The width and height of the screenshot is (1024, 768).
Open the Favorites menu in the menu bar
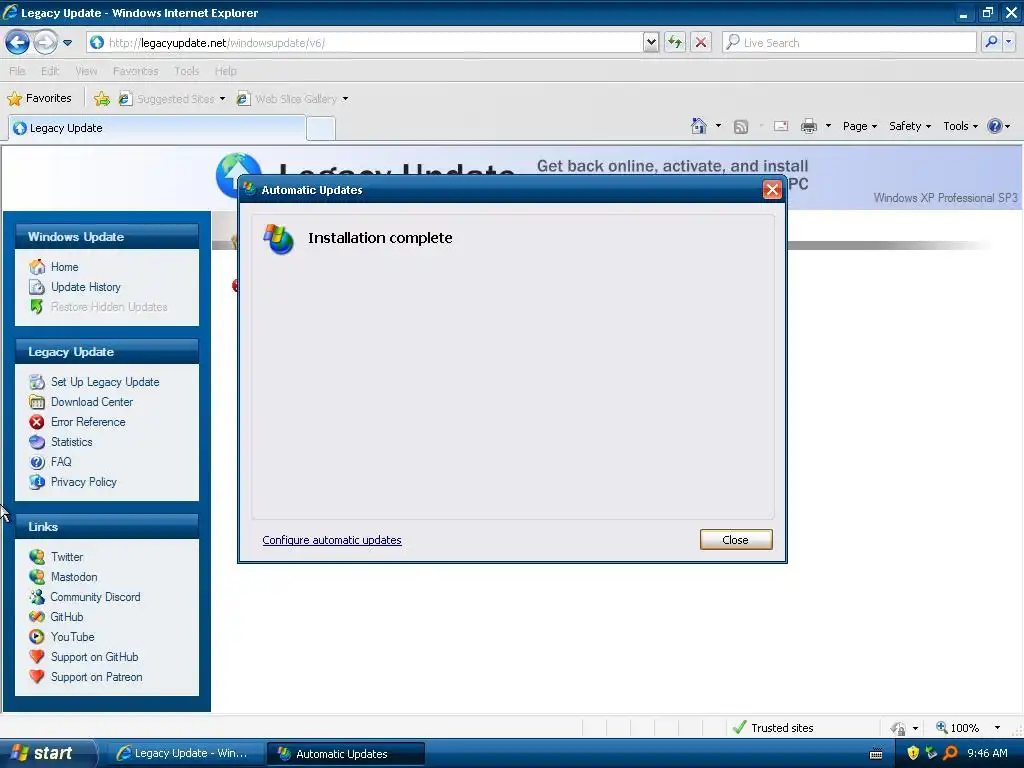(135, 71)
